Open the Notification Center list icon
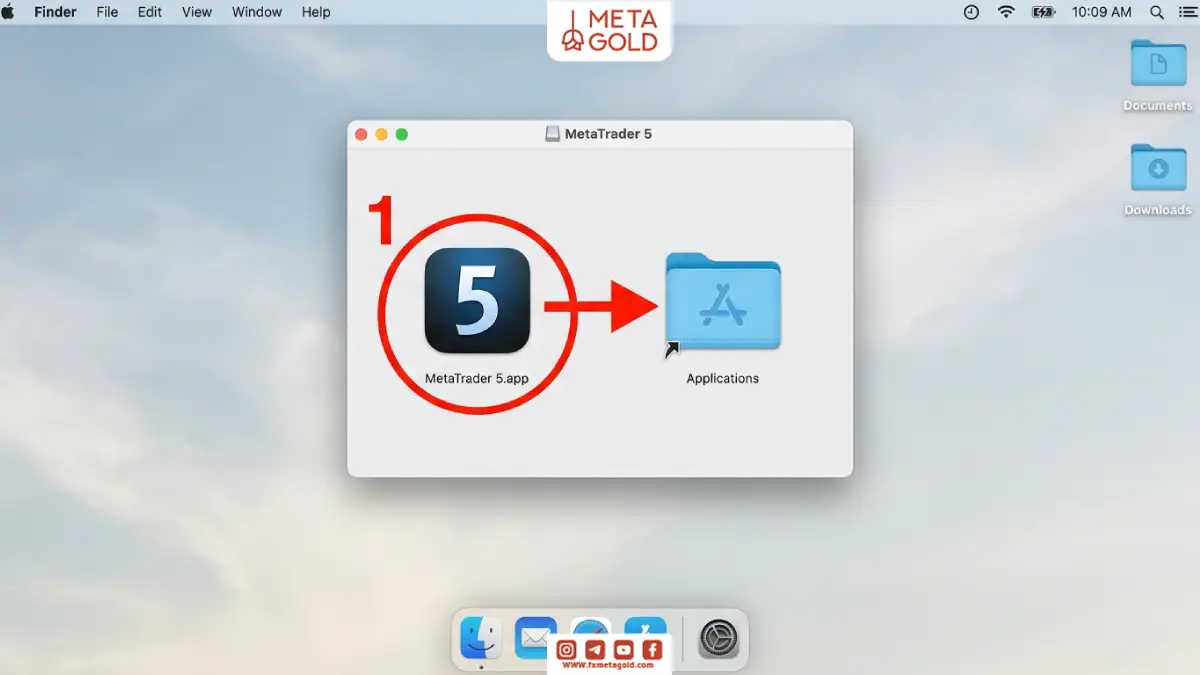Screen dimensions: 1200x675 [x=1188, y=12]
